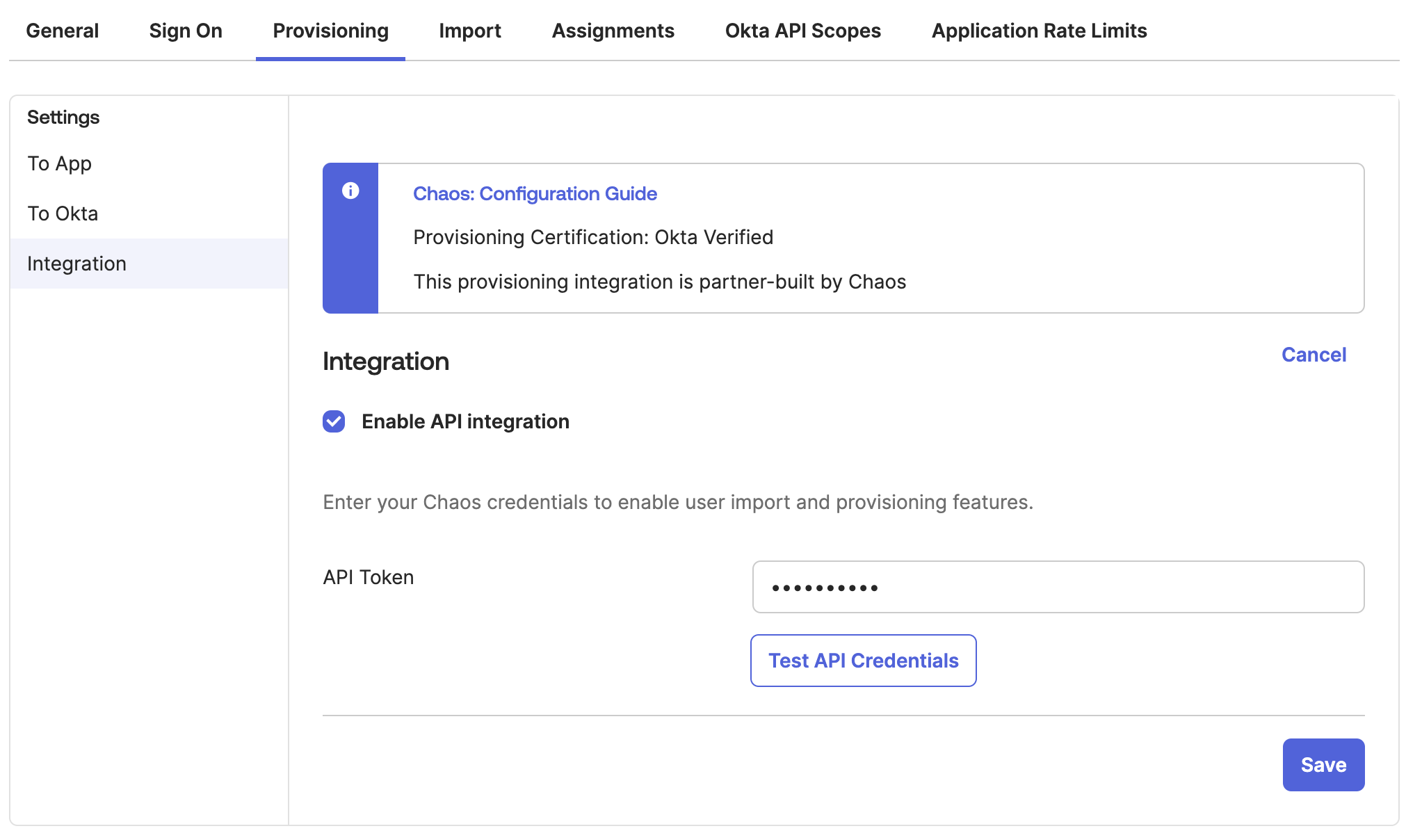Go to the Import tab
This screenshot has height=840, width=1406.
pos(470,31)
